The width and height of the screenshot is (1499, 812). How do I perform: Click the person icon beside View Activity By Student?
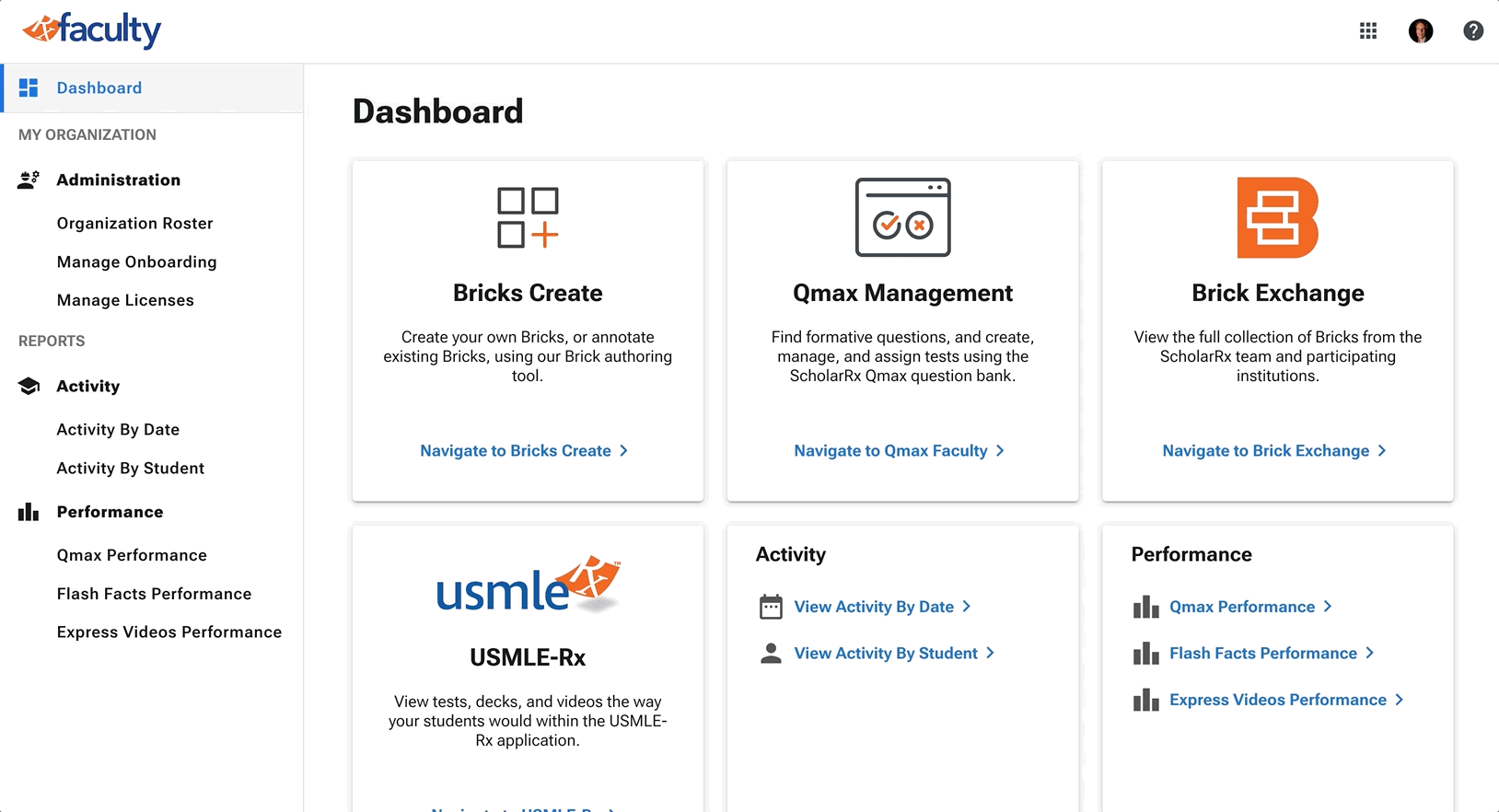771,653
